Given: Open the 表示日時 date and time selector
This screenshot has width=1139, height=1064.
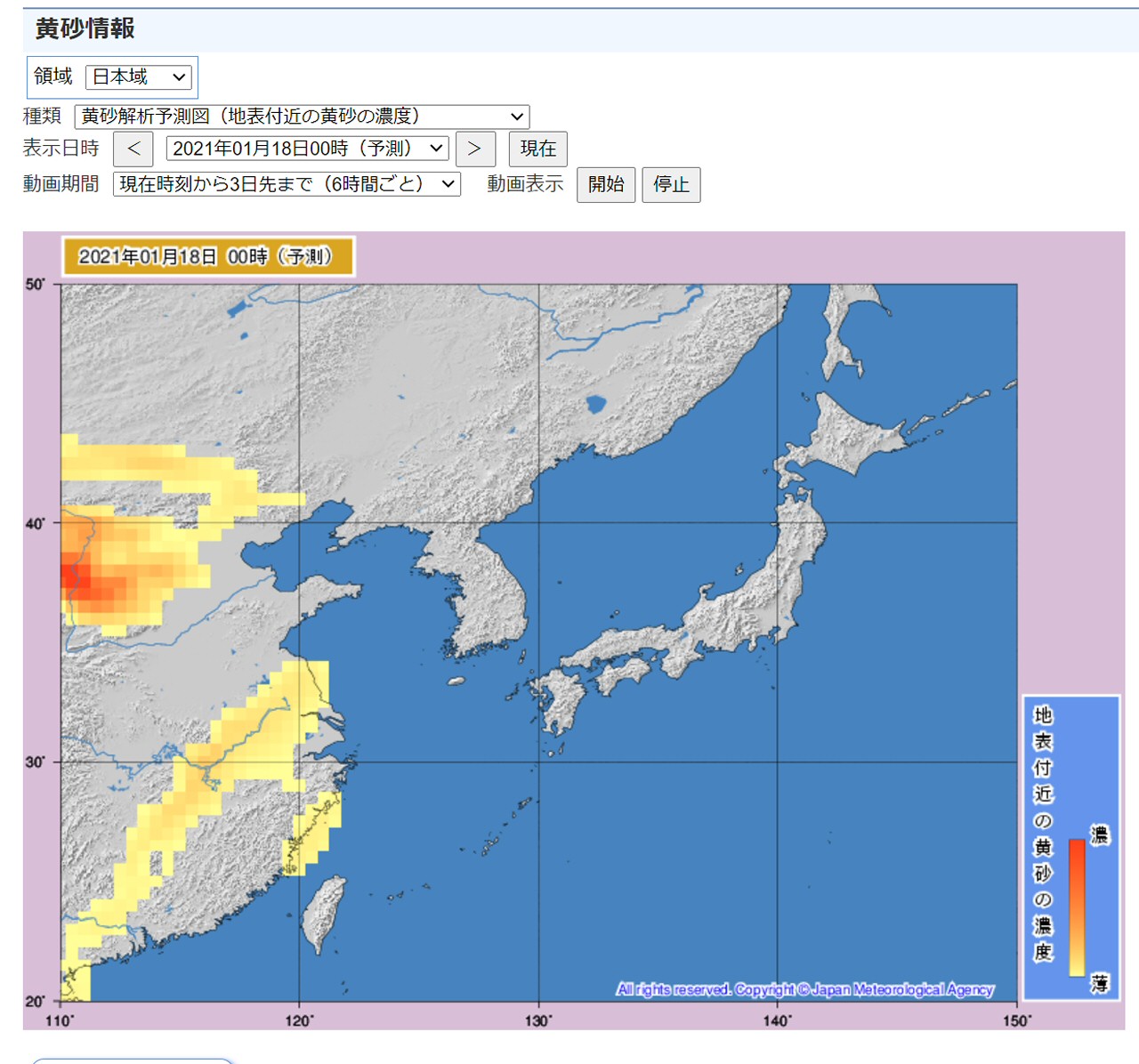Looking at the screenshot, I should point(307,149).
